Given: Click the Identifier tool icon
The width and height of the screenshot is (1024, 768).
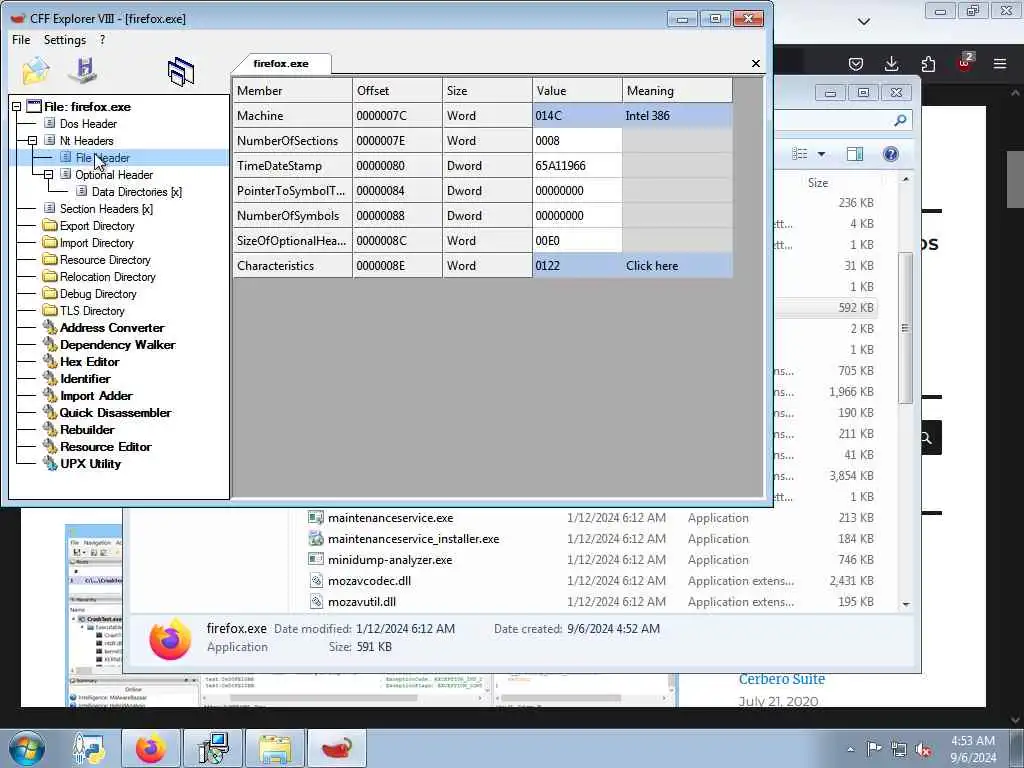Looking at the screenshot, I should tap(50, 378).
